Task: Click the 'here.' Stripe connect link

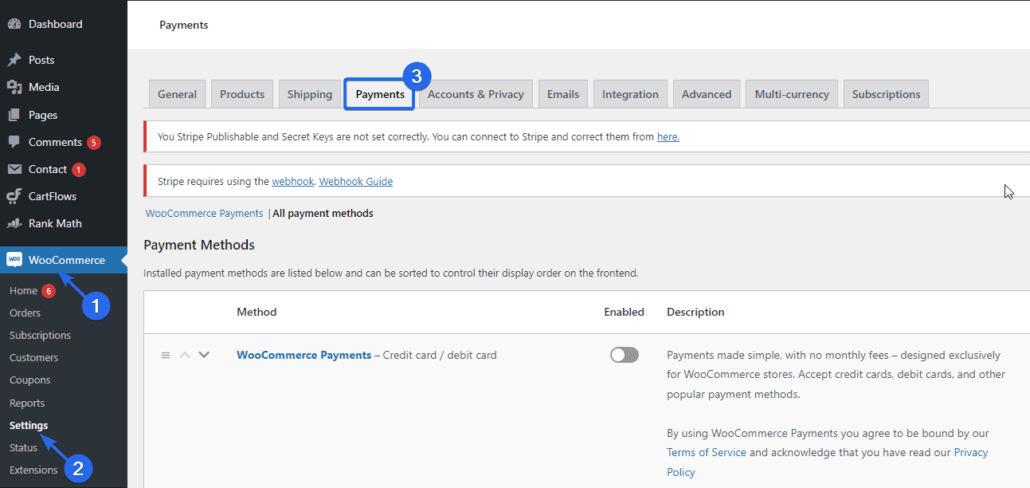Action: (668, 137)
